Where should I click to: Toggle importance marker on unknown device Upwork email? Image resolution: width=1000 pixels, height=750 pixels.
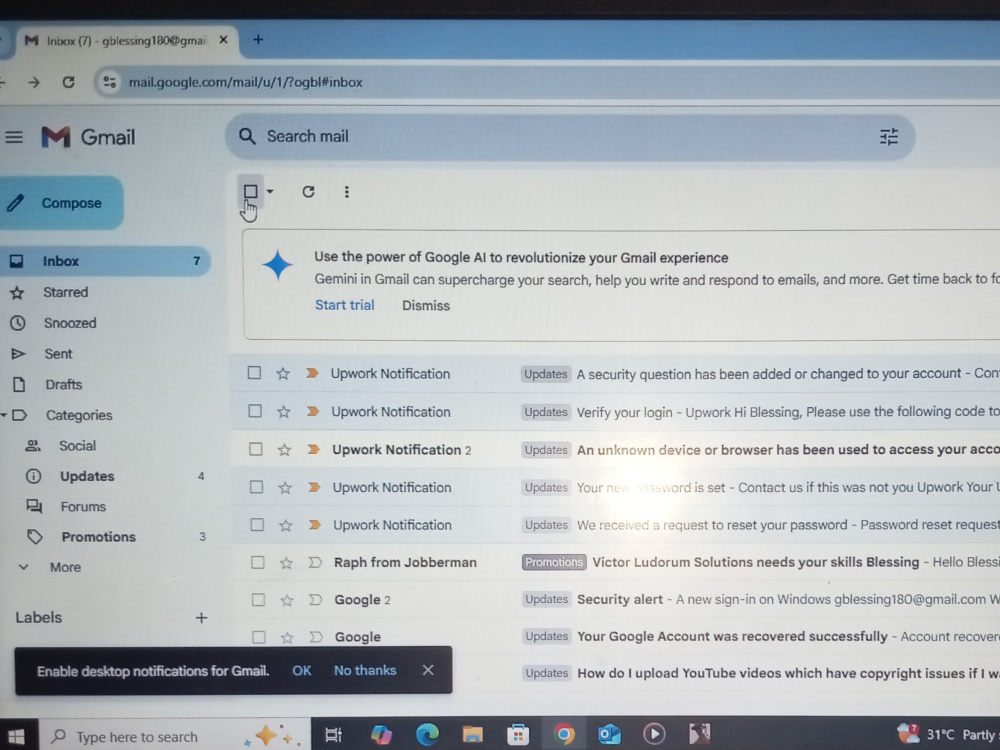[x=313, y=450]
